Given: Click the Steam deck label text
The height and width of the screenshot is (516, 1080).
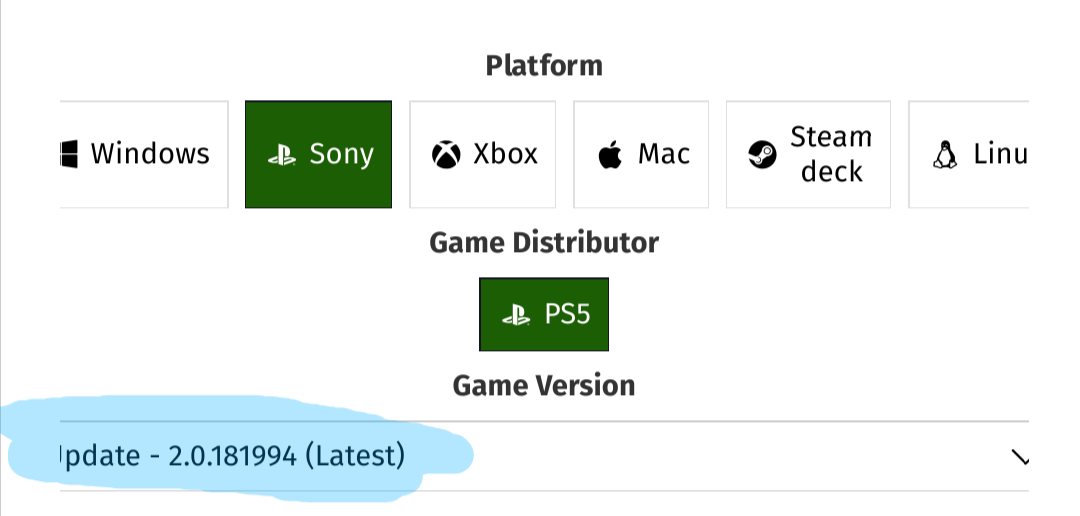Looking at the screenshot, I should pos(831,154).
